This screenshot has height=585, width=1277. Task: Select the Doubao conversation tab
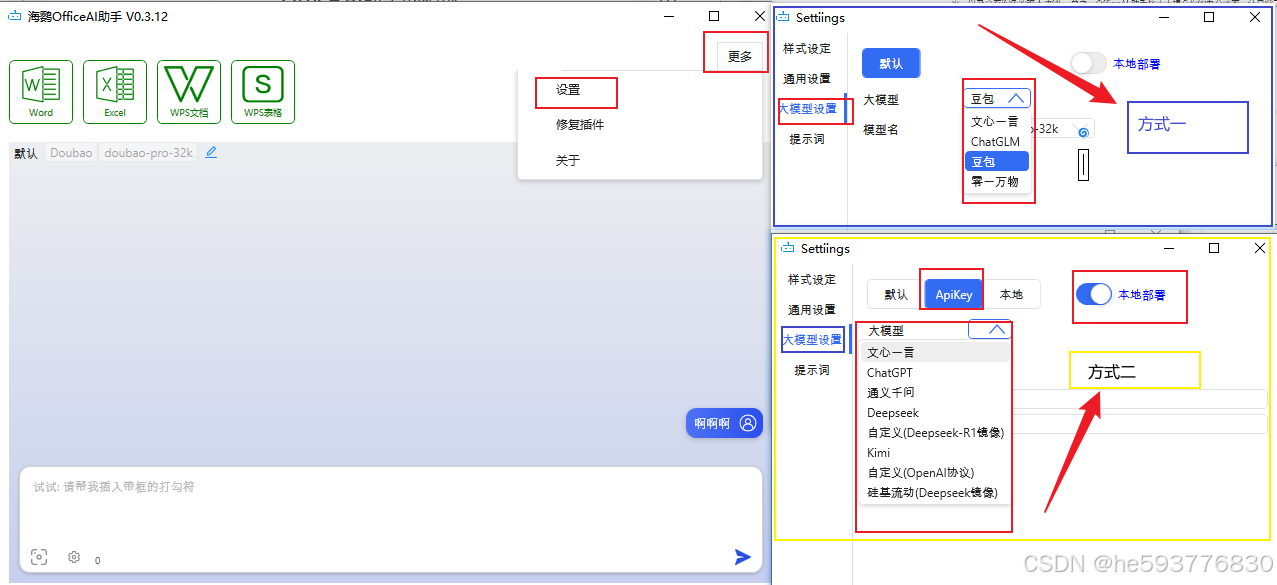pyautogui.click(x=70, y=152)
